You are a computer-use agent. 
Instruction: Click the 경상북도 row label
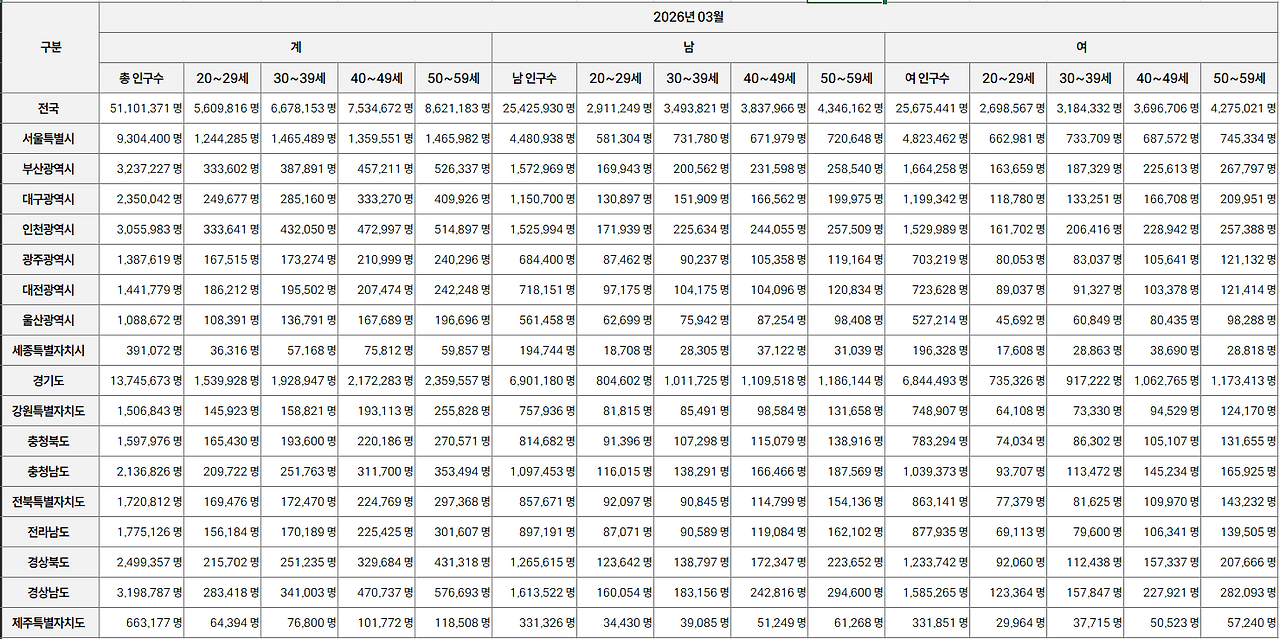coord(50,562)
